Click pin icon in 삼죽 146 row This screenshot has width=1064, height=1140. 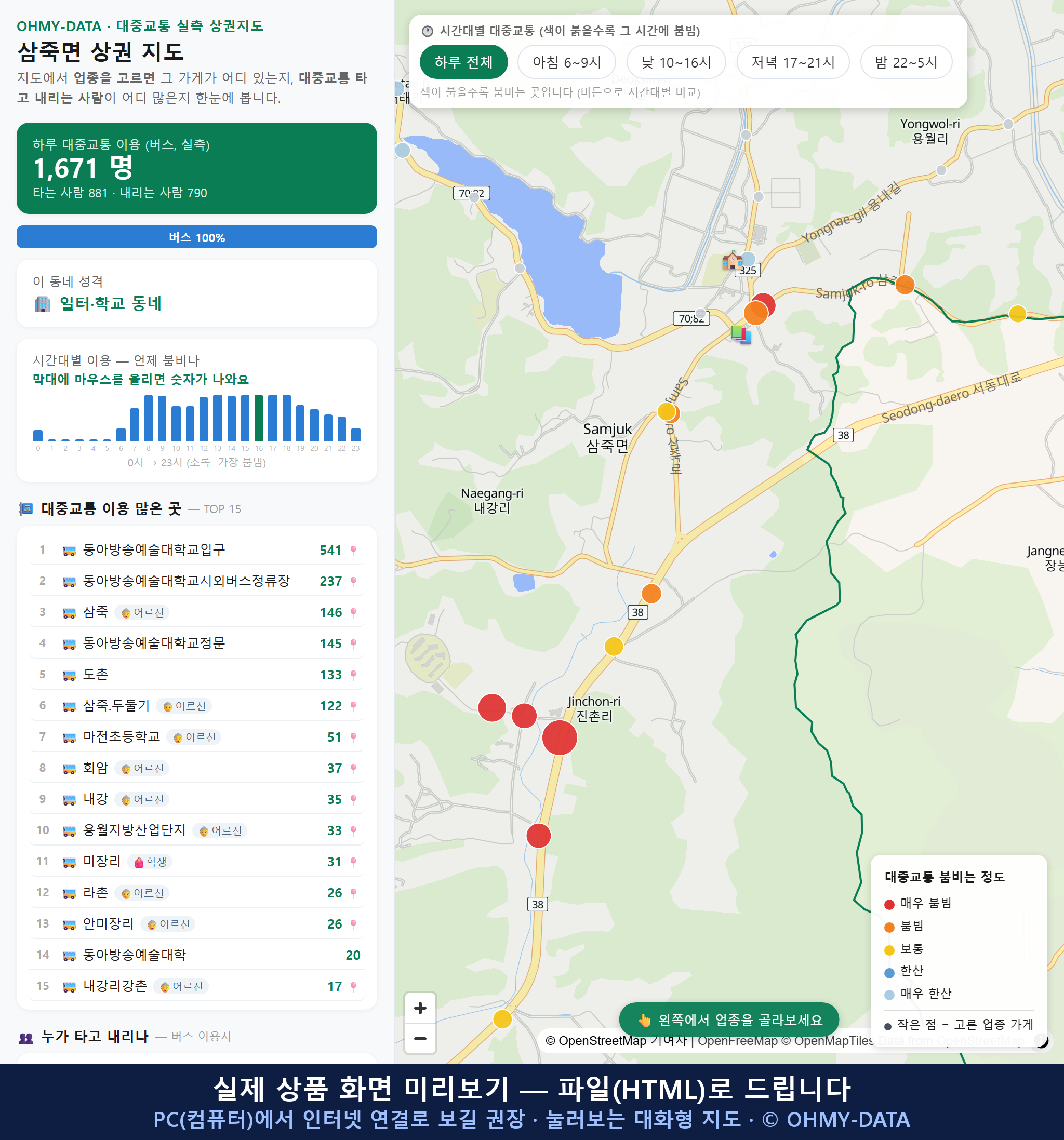pos(353,612)
